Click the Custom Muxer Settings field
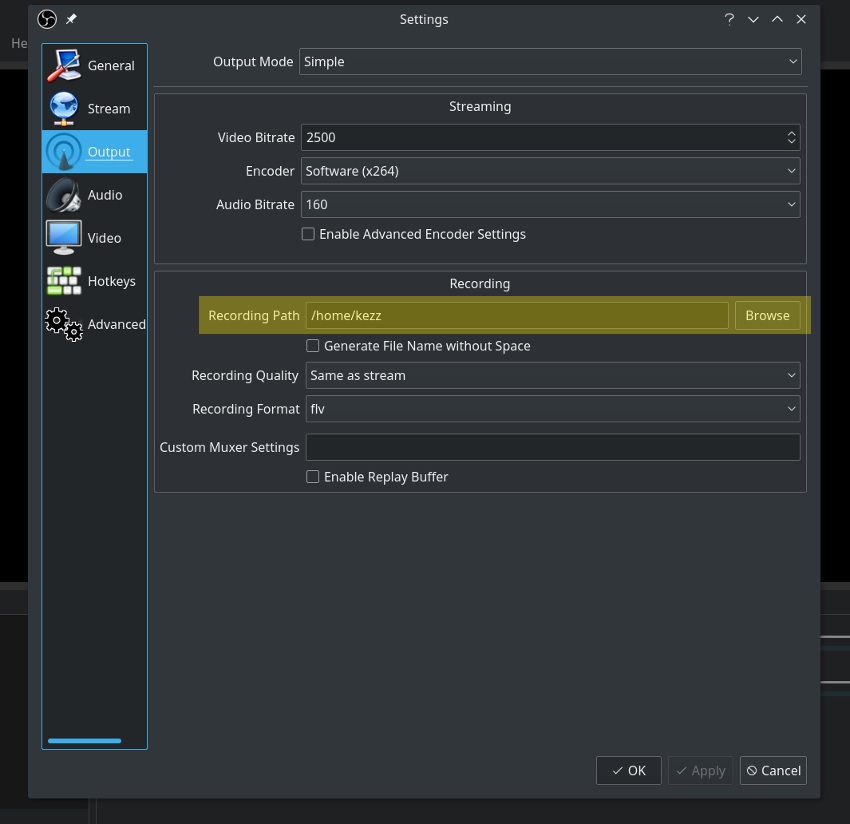 coord(553,447)
